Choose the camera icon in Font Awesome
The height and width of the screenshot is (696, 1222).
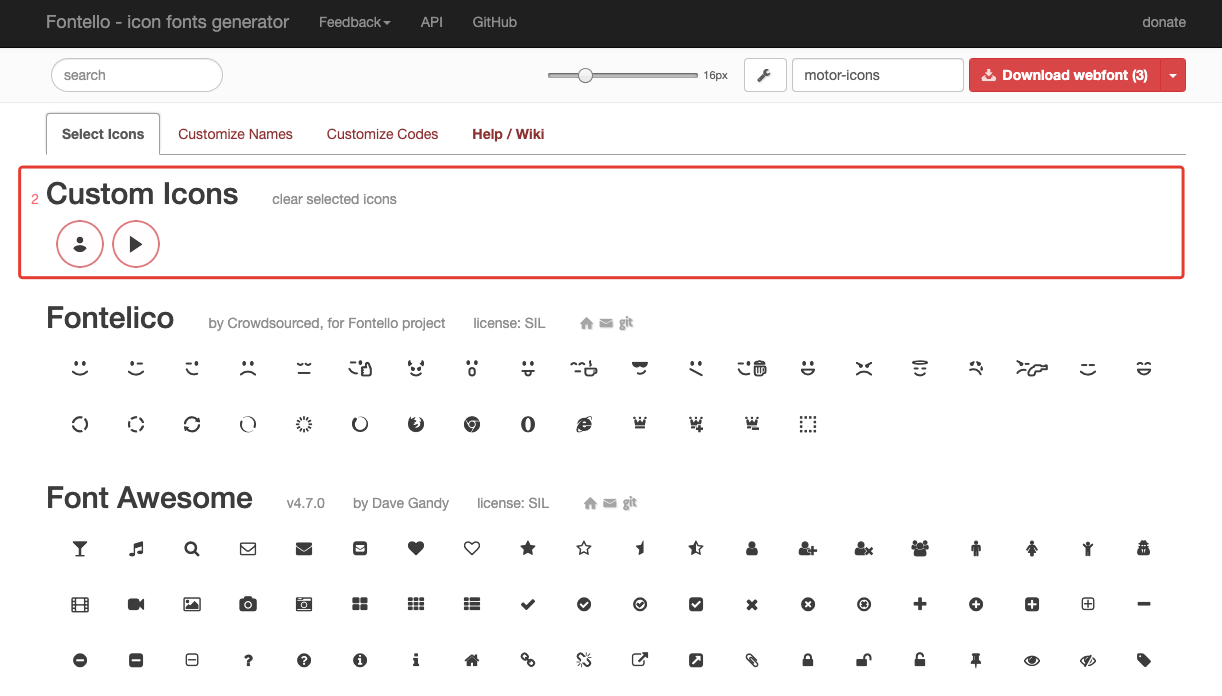pyautogui.click(x=248, y=604)
